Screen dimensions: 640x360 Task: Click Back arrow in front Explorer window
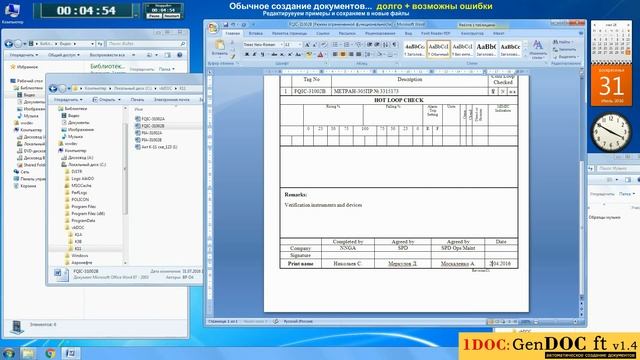pyautogui.click(x=53, y=88)
